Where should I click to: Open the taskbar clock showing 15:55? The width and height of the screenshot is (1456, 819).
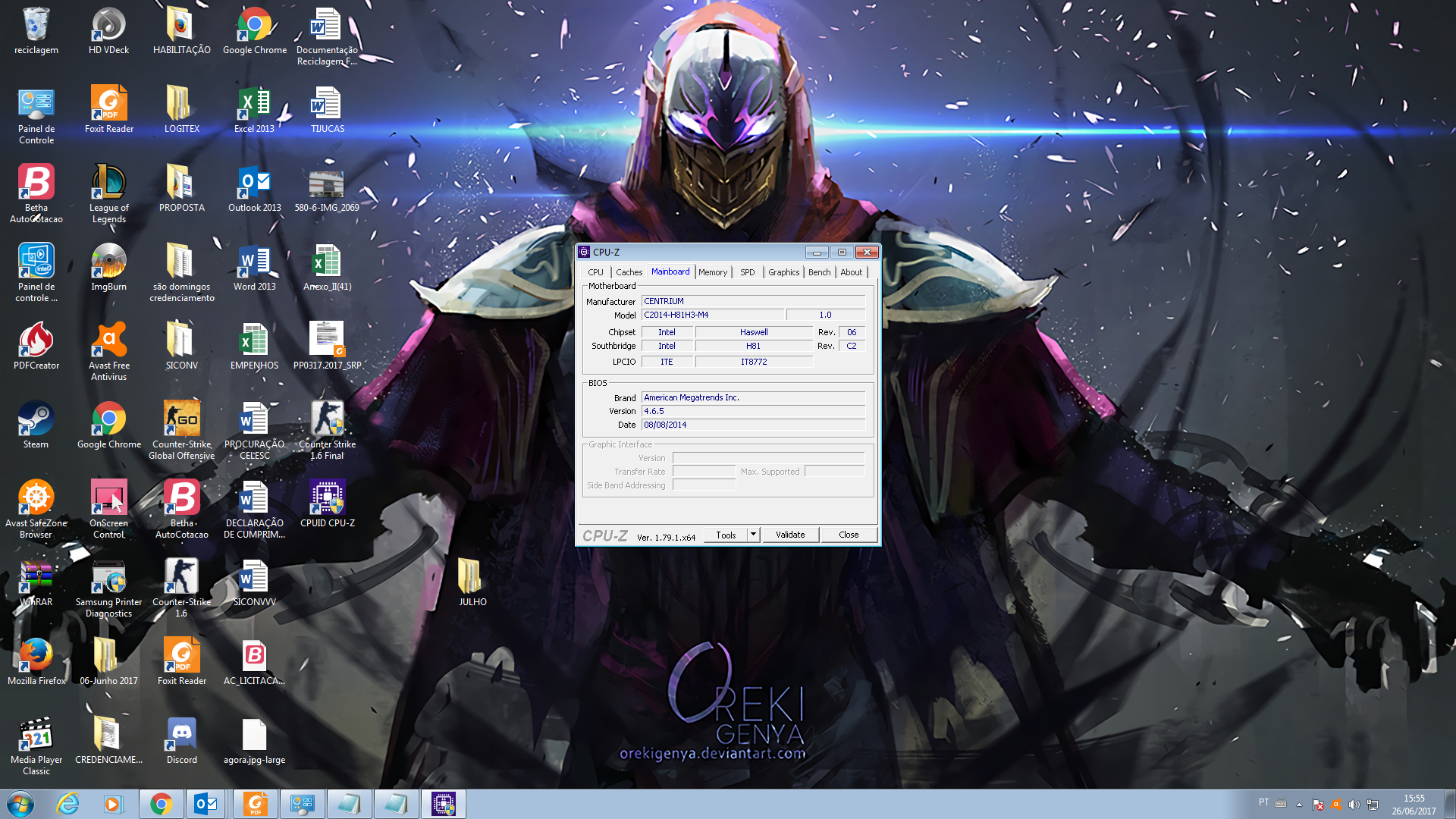coord(1414,805)
